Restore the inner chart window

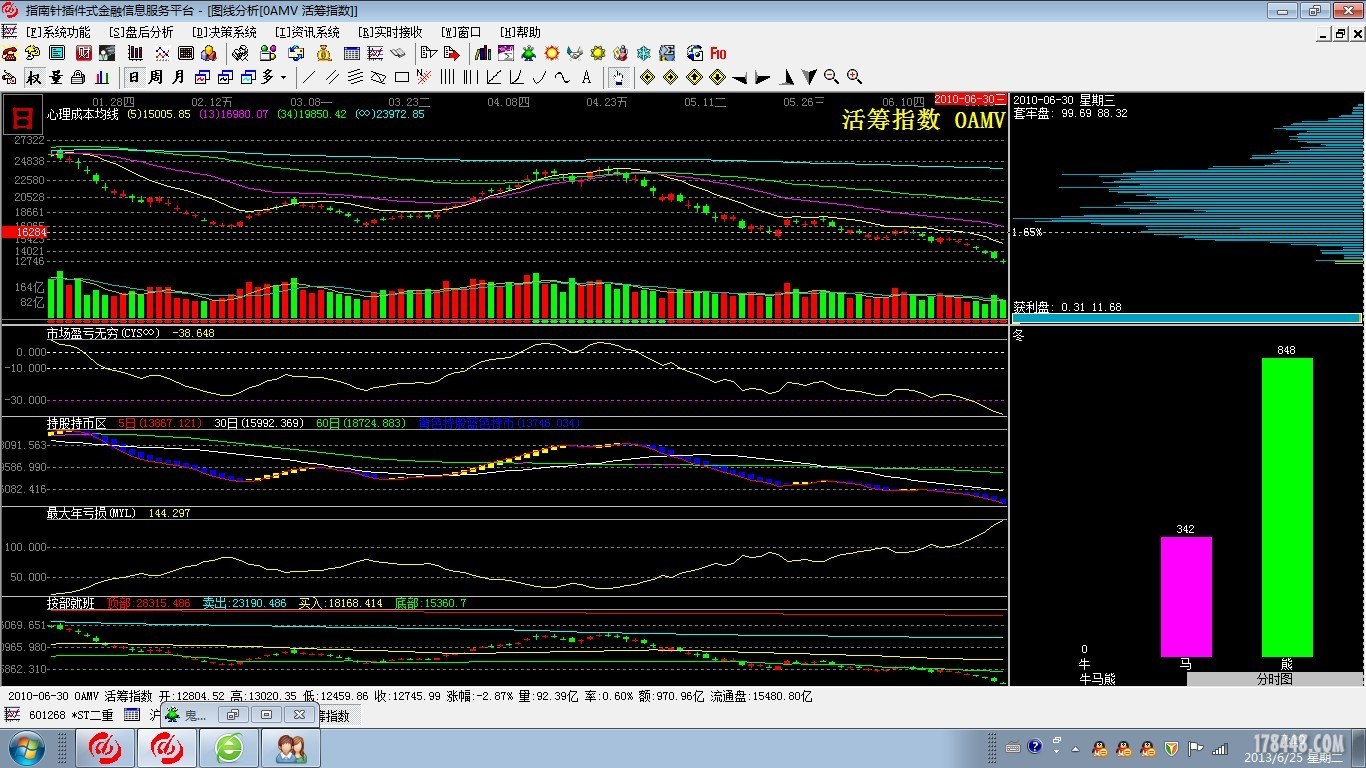click(1341, 33)
